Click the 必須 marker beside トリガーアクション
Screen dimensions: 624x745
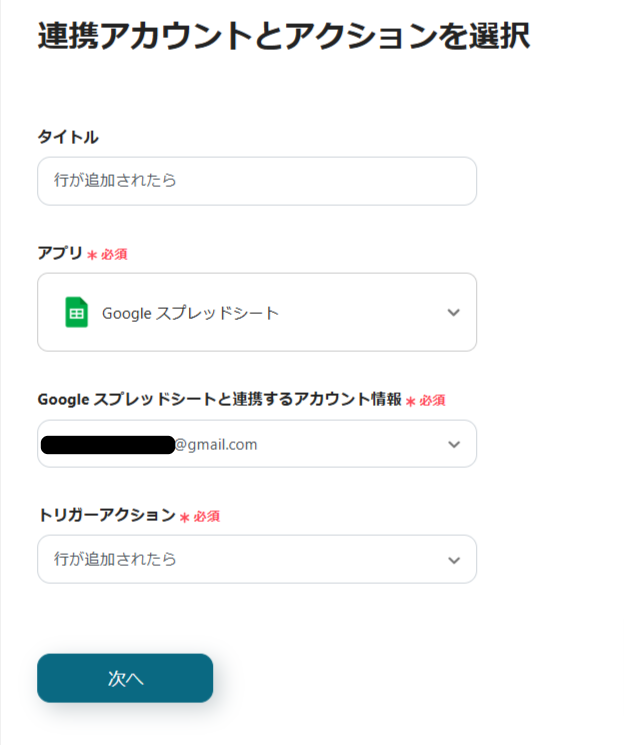pyautogui.click(x=206, y=517)
